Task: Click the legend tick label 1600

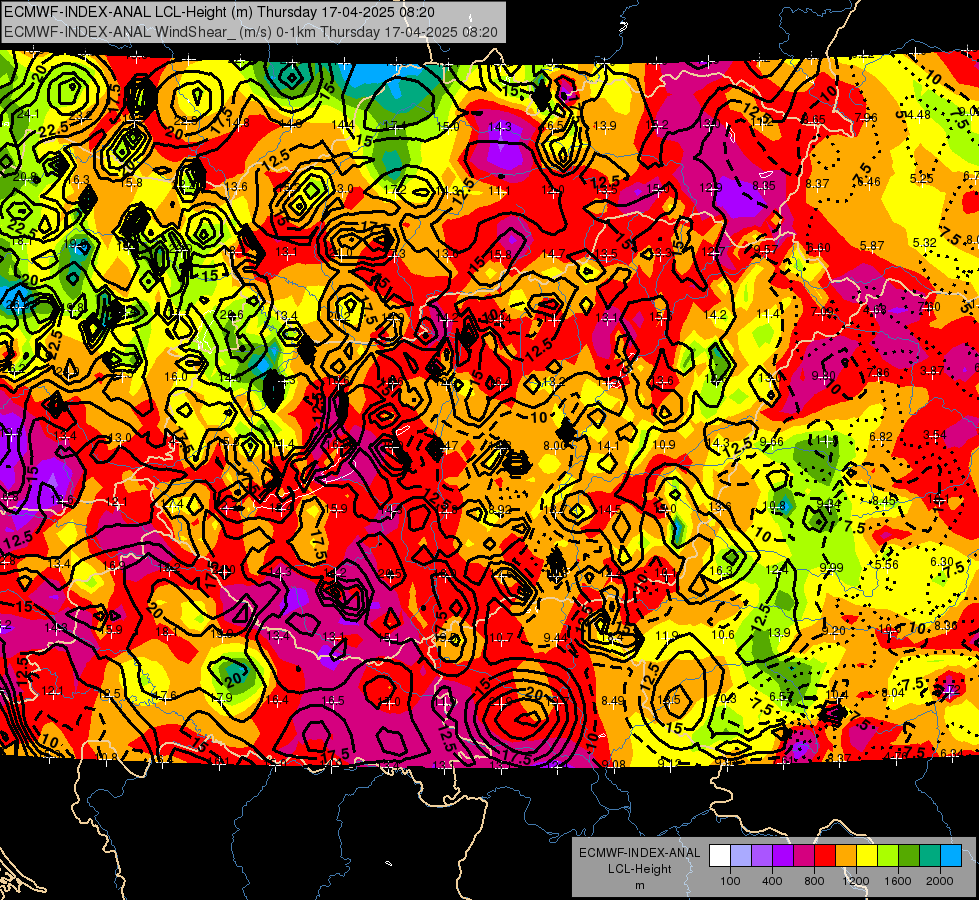Action: (x=898, y=881)
